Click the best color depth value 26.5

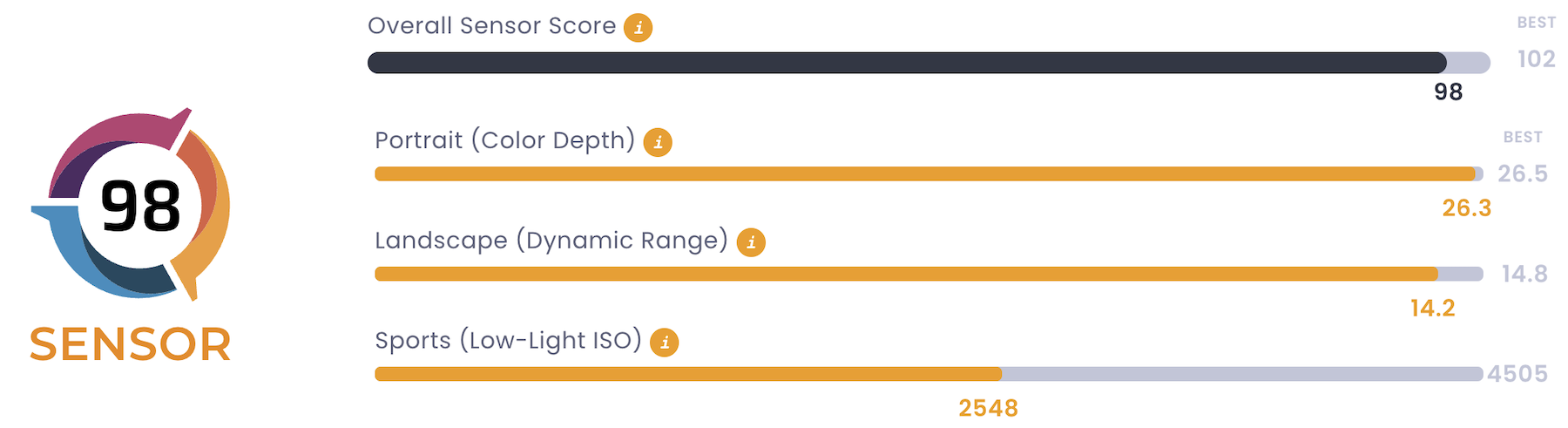click(x=1523, y=174)
